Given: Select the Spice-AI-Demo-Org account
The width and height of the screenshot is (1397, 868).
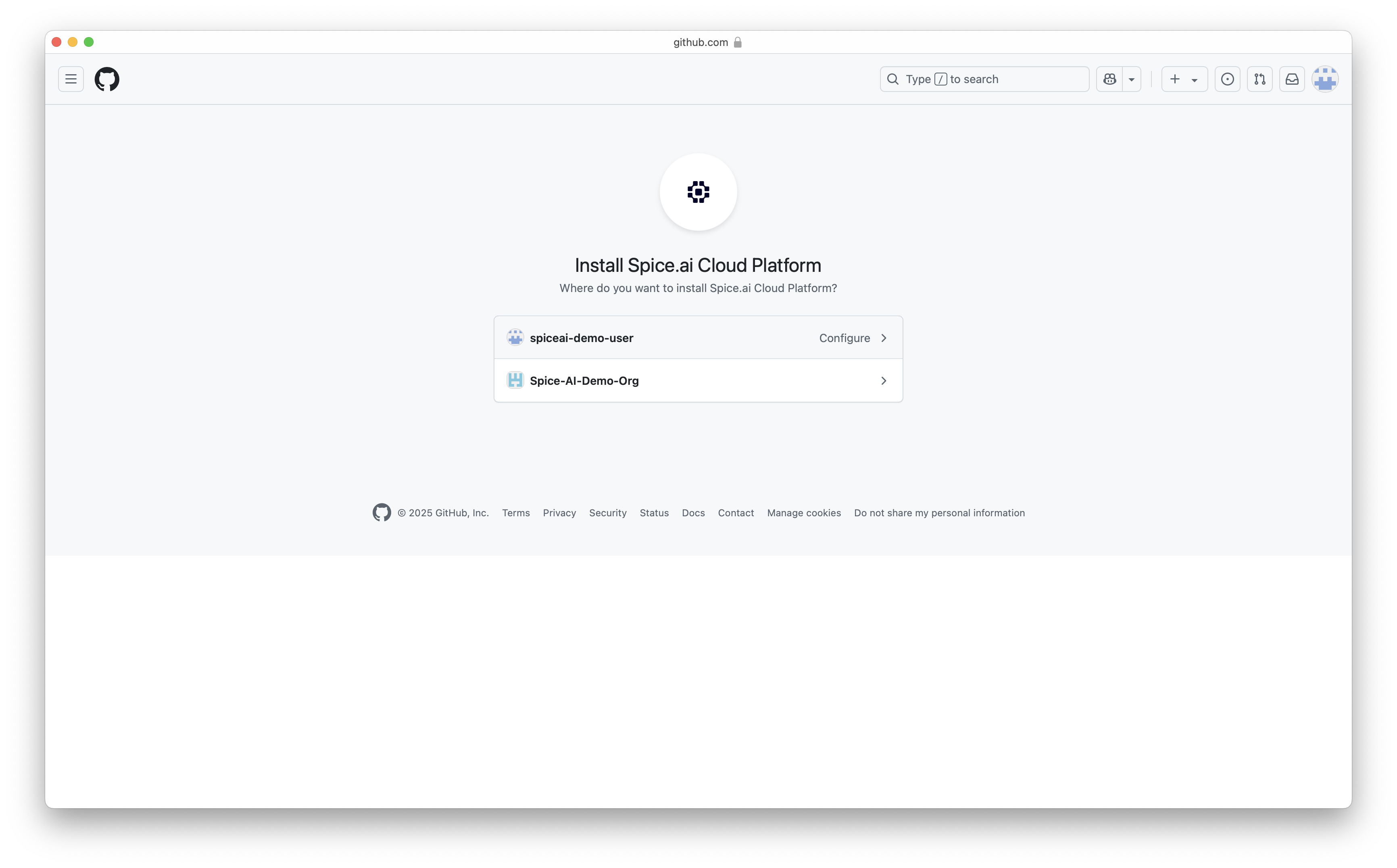Looking at the screenshot, I should (x=698, y=381).
